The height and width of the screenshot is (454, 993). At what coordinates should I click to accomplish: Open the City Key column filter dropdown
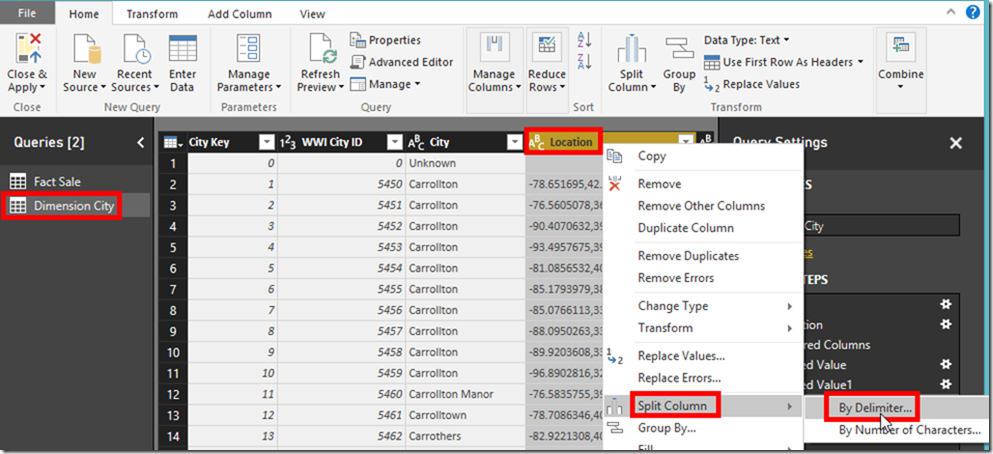267,142
